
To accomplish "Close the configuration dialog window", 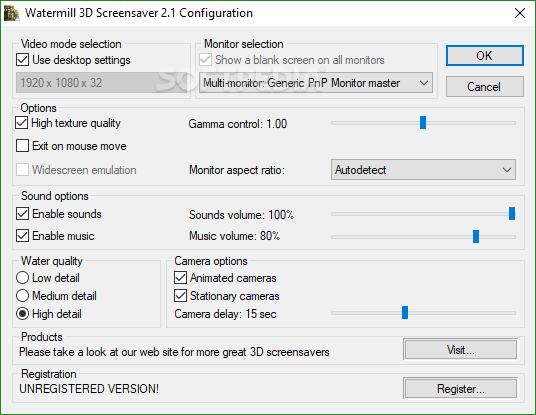I will pyautogui.click(x=520, y=13).
